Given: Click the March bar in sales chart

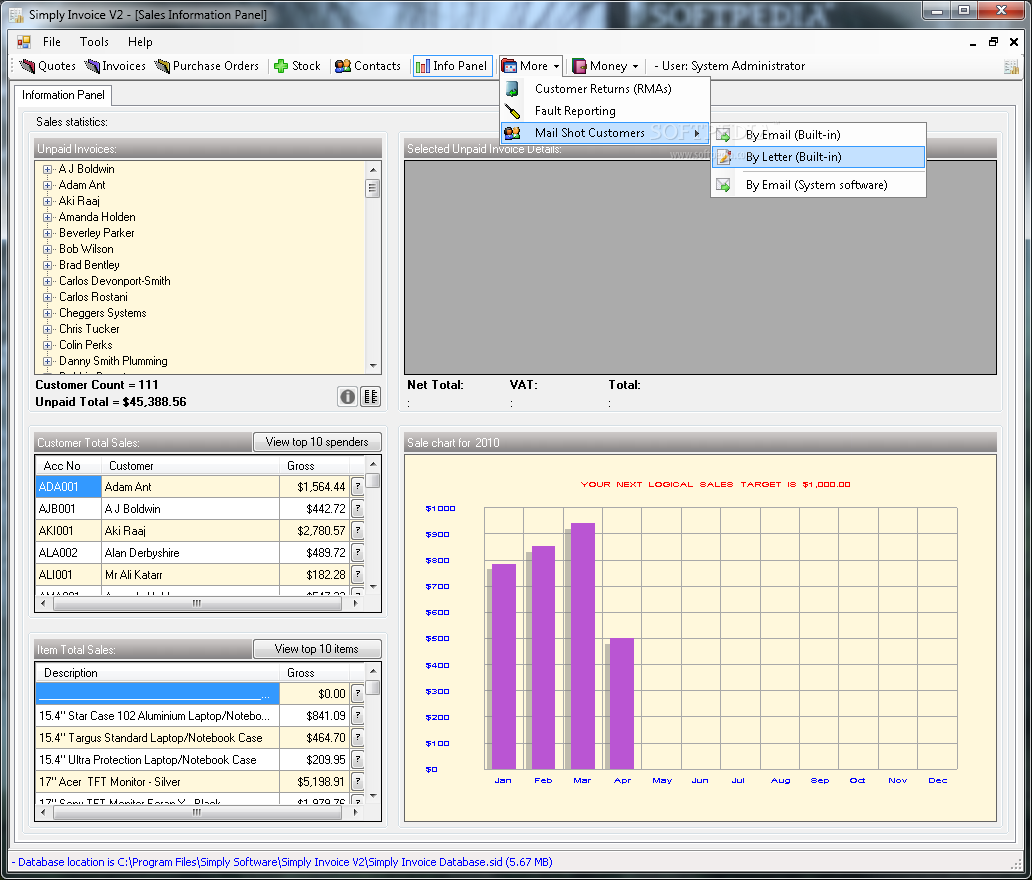Looking at the screenshot, I should (582, 646).
